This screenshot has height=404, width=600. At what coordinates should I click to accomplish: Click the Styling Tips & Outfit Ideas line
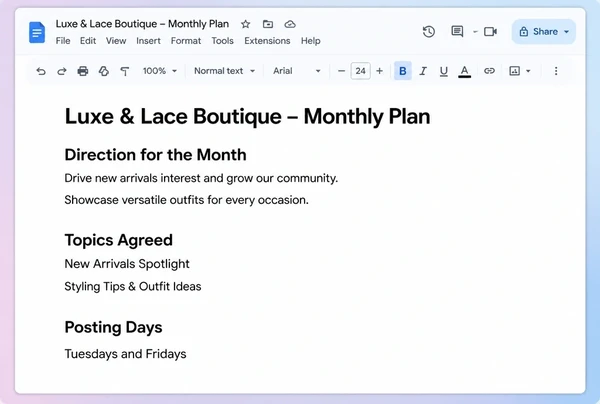[x=133, y=287]
